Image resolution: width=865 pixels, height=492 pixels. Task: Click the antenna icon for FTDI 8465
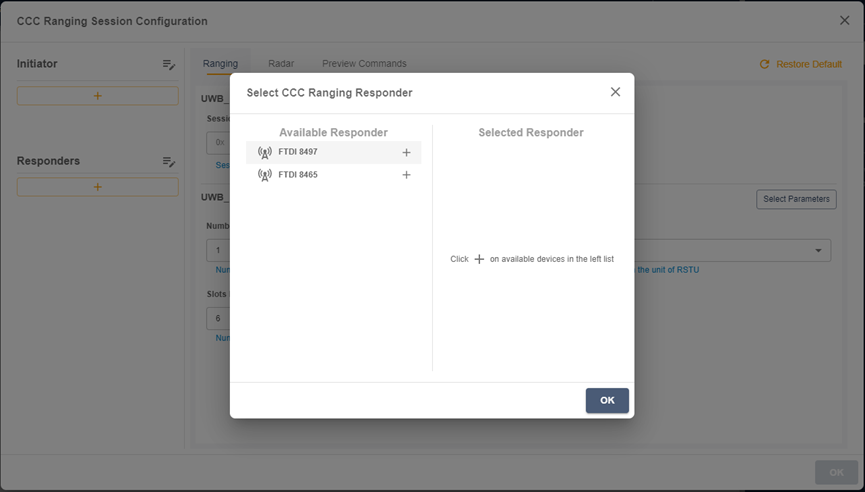[264, 175]
